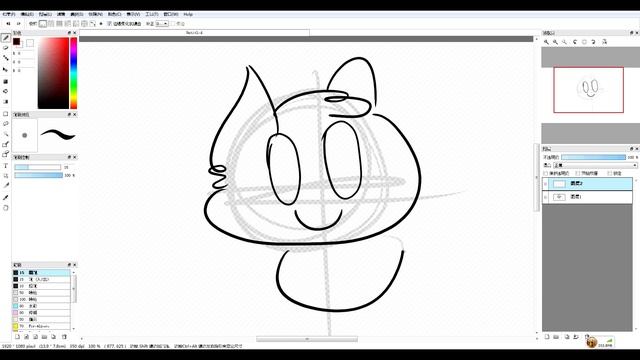Viewport: 640px width, 360px height.
Task: Add a new brush in Brush panel
Action: click(17, 337)
